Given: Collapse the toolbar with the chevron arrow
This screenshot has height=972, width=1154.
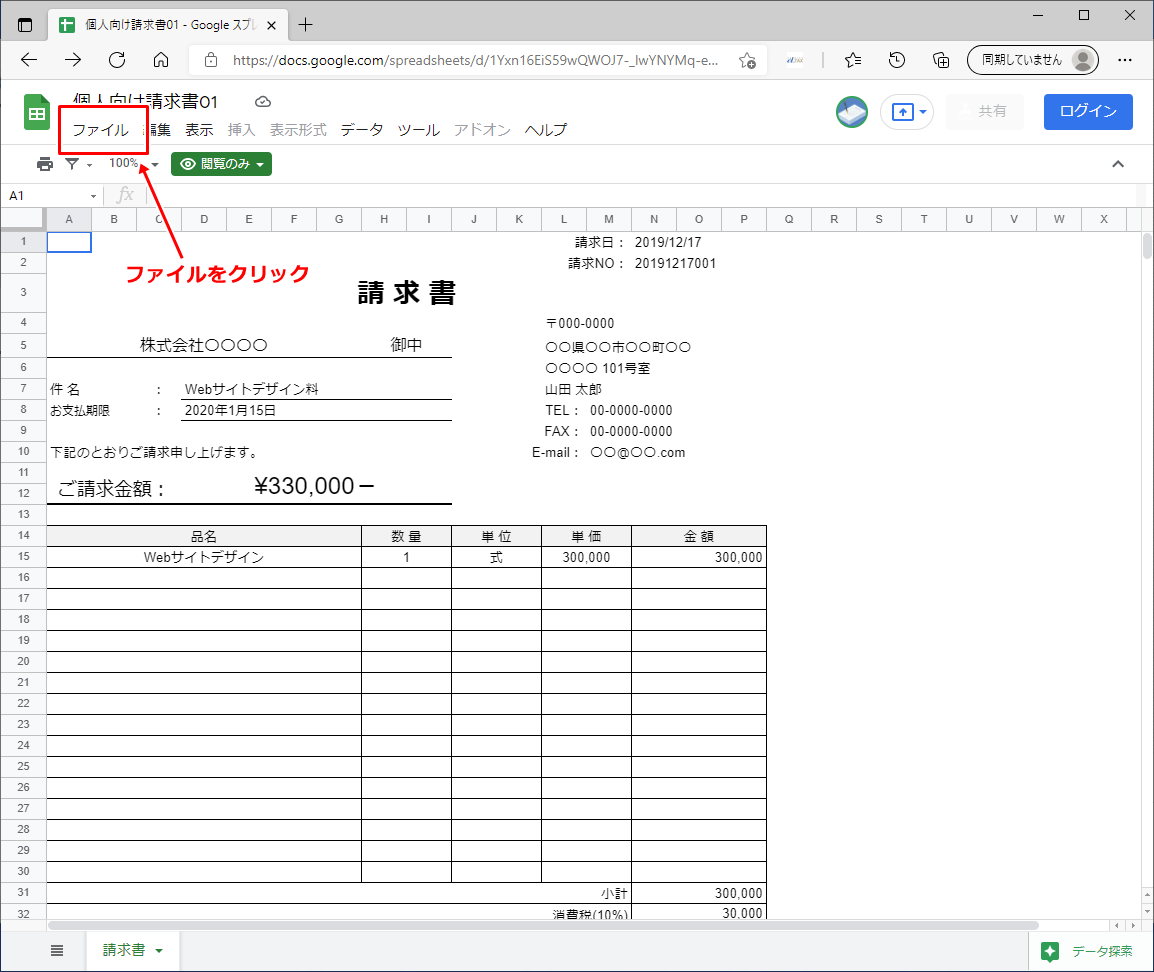Looking at the screenshot, I should (x=1118, y=162).
